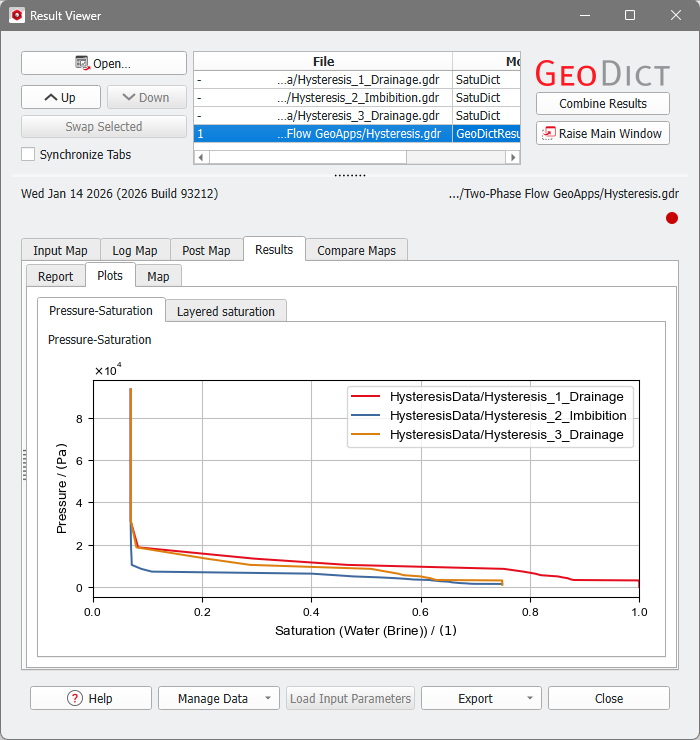Select the Plots sub-tab

click(x=110, y=275)
